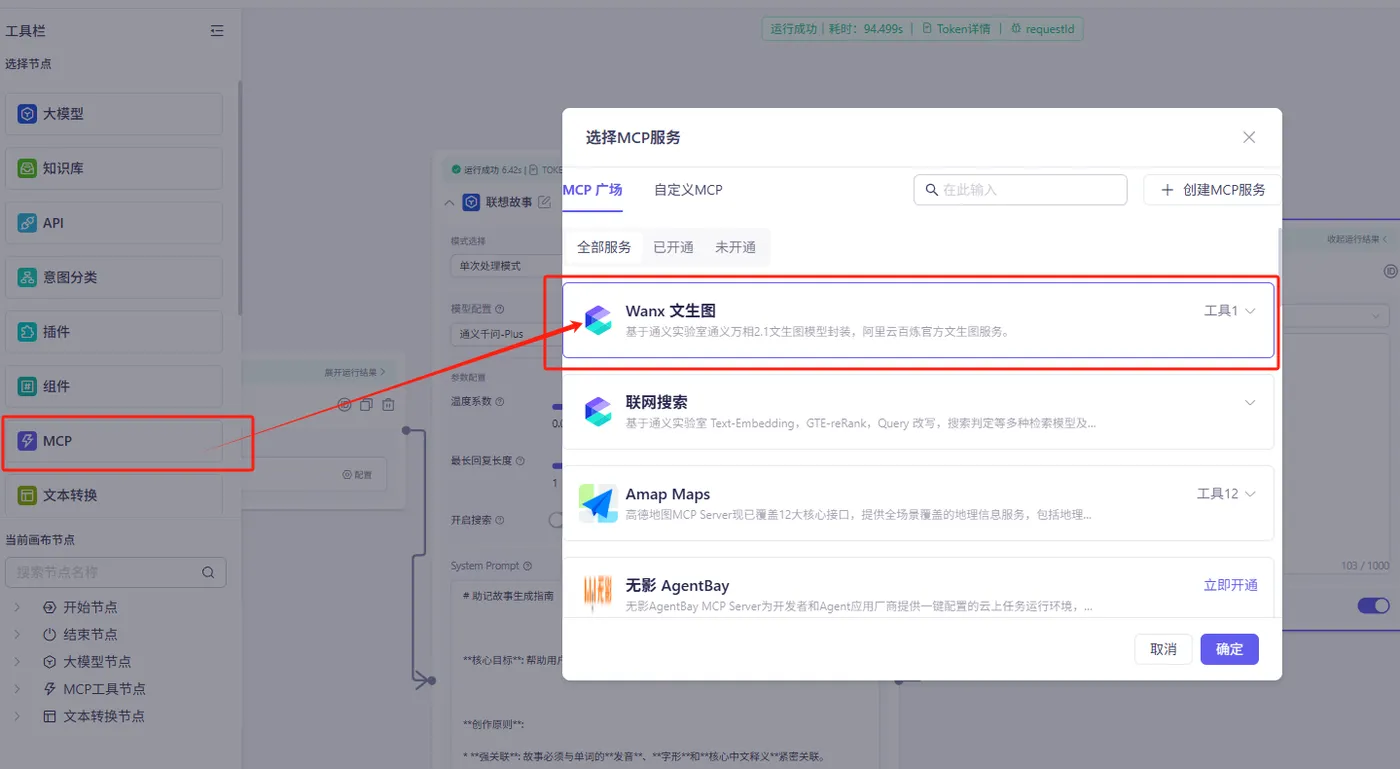
Task: Toggle the 开启搜索 switch
Action: coord(555,520)
